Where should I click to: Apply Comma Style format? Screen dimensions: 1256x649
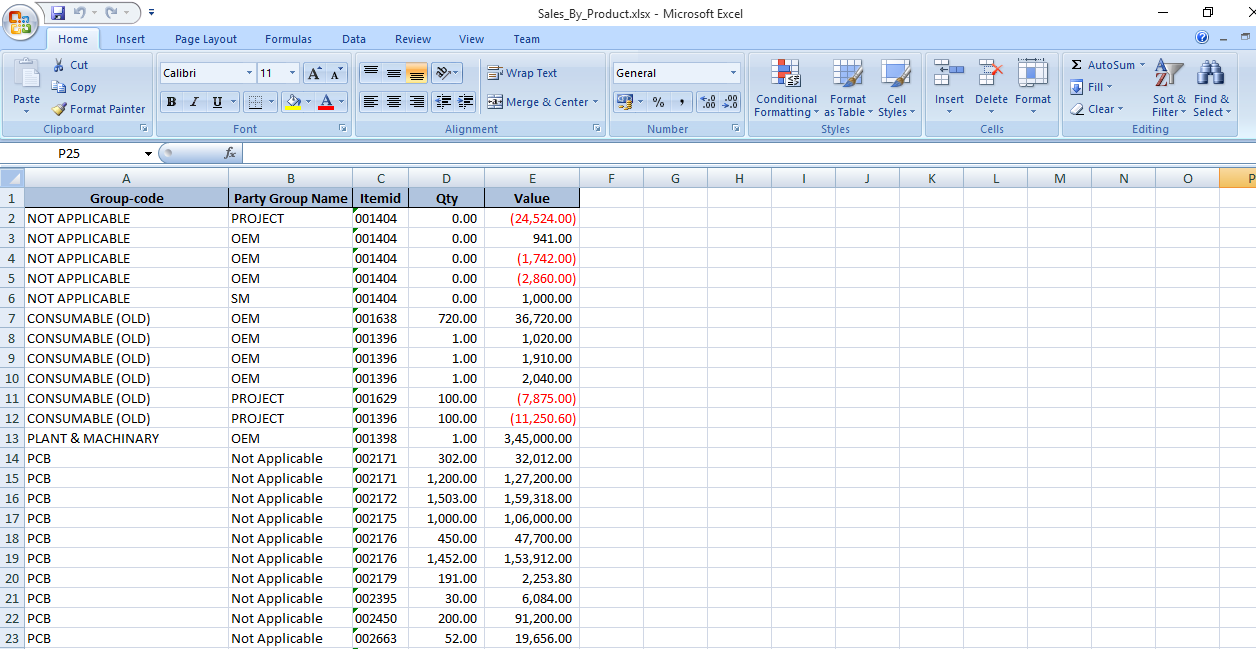681,102
